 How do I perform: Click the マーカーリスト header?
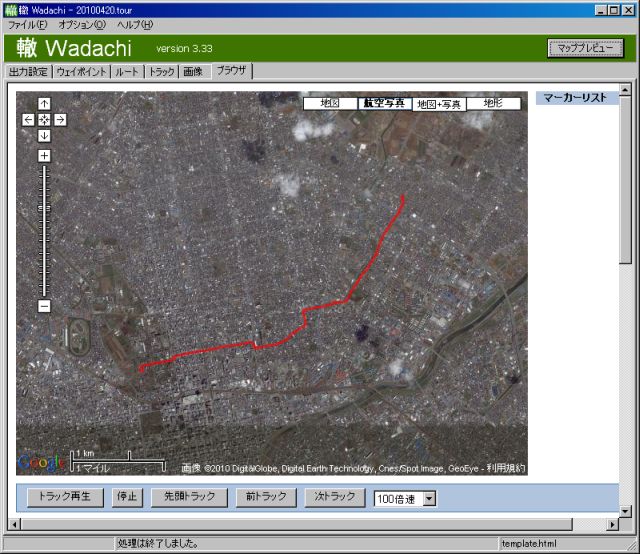click(577, 98)
